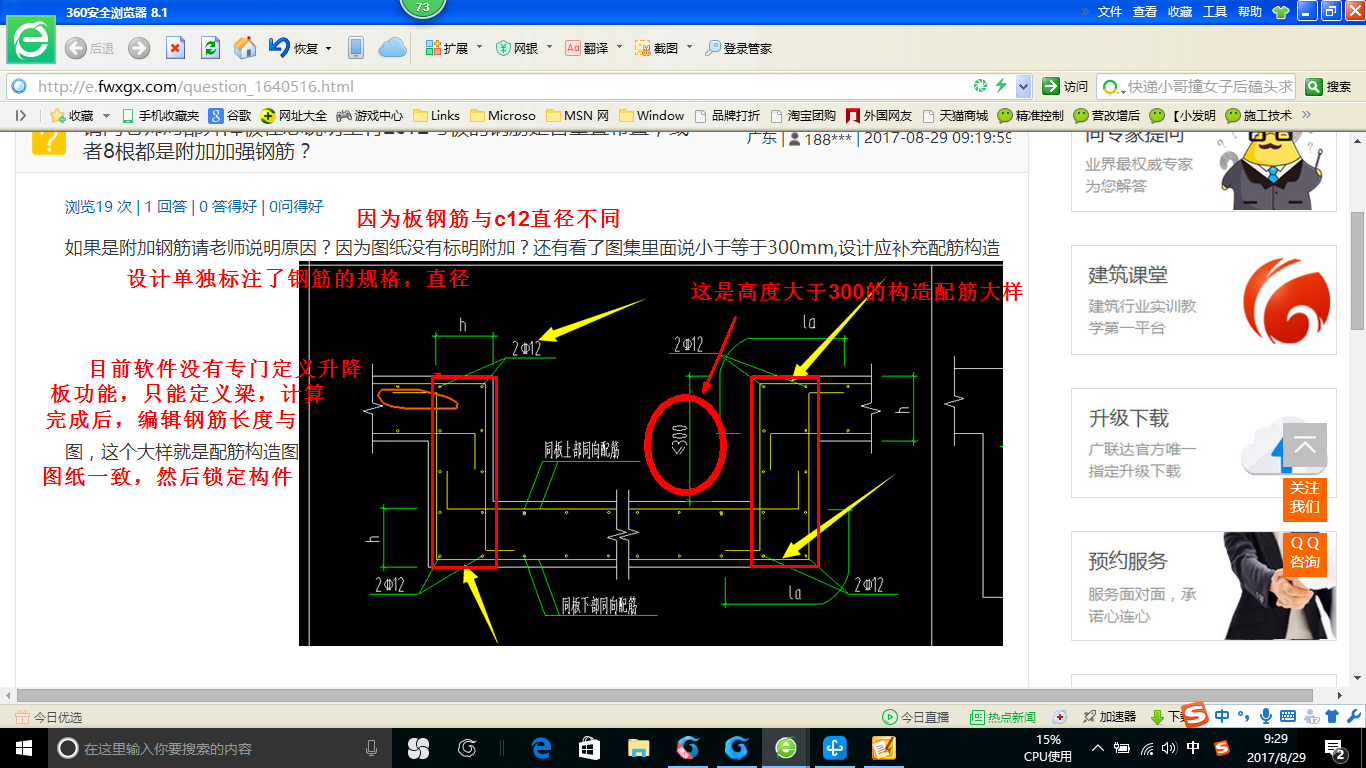Open the 收藏 menu in title bar
Viewport: 1366px width, 768px height.
[x=1180, y=12]
